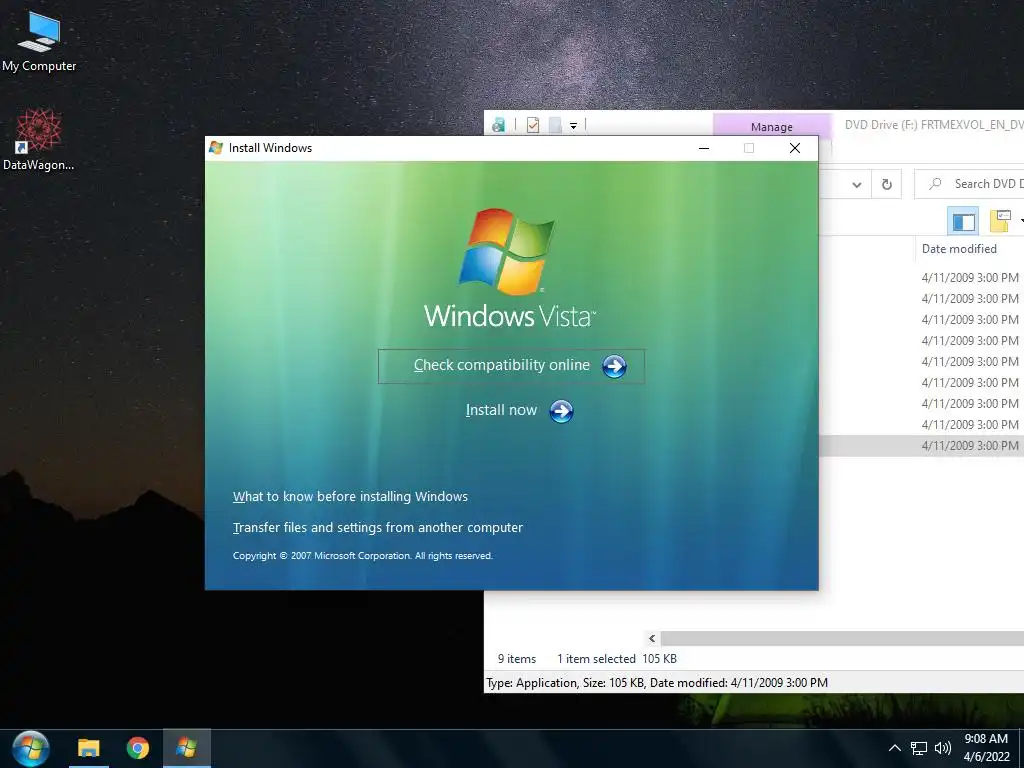Click the Check compatibility online text link

pos(502,365)
